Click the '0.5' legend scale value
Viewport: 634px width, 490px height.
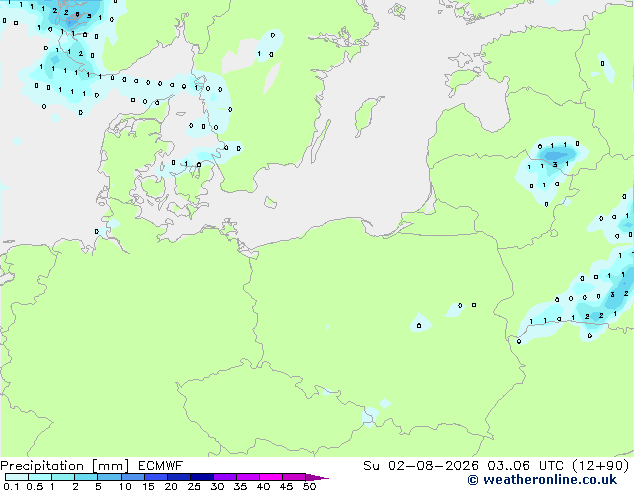pos(35,486)
